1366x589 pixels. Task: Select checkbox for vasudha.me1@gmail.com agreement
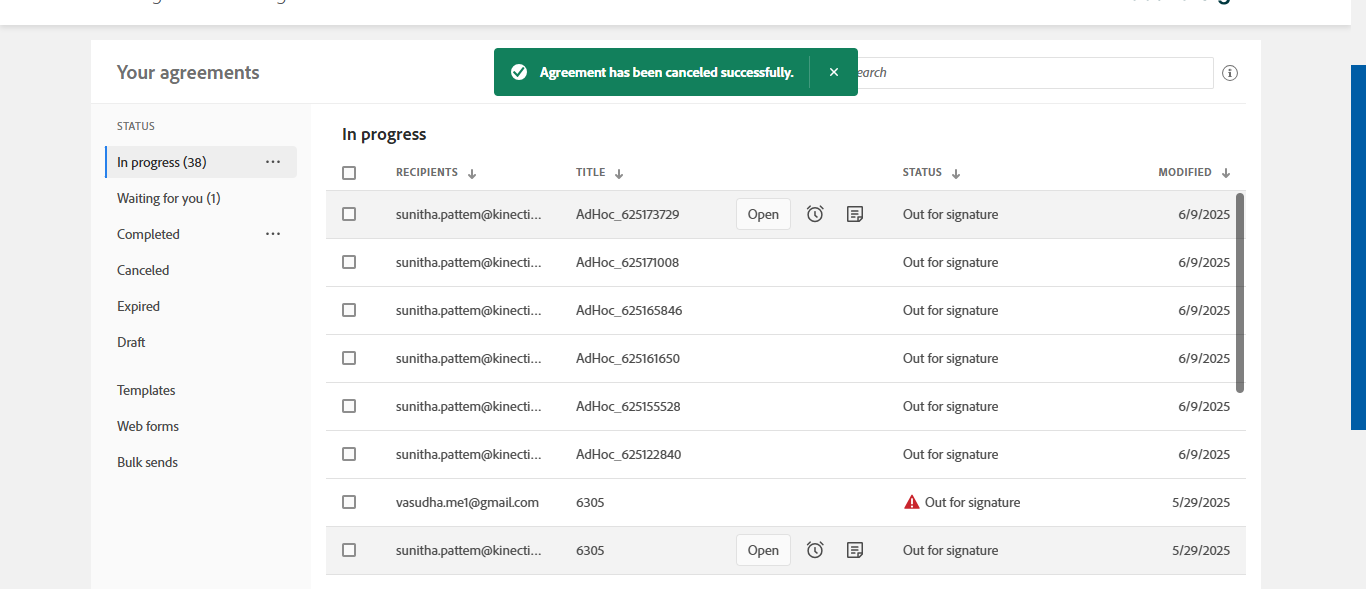tap(349, 502)
